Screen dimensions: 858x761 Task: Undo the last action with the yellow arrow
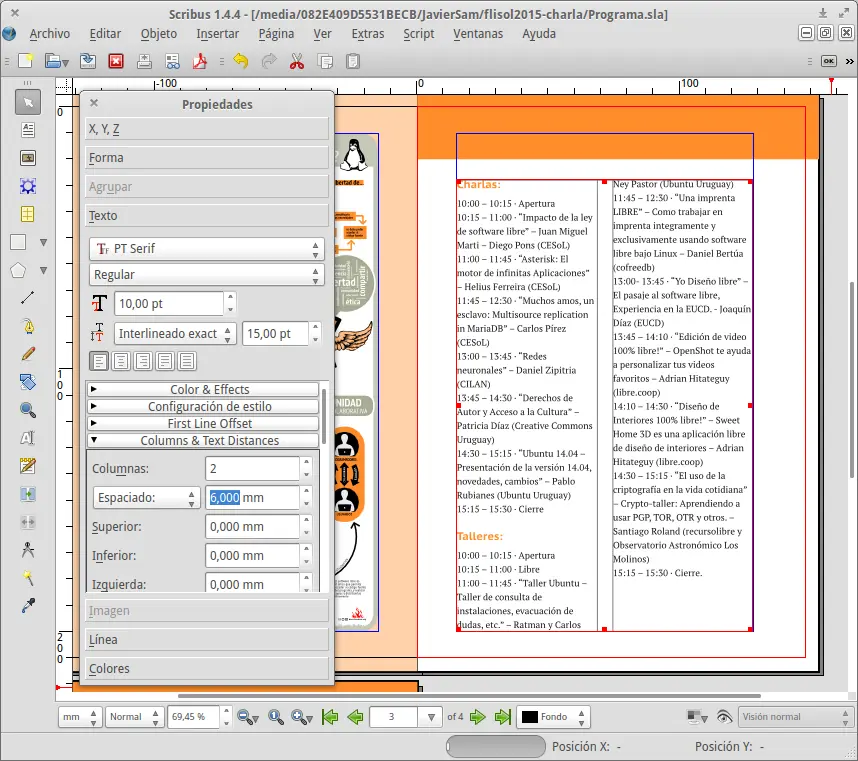click(241, 61)
